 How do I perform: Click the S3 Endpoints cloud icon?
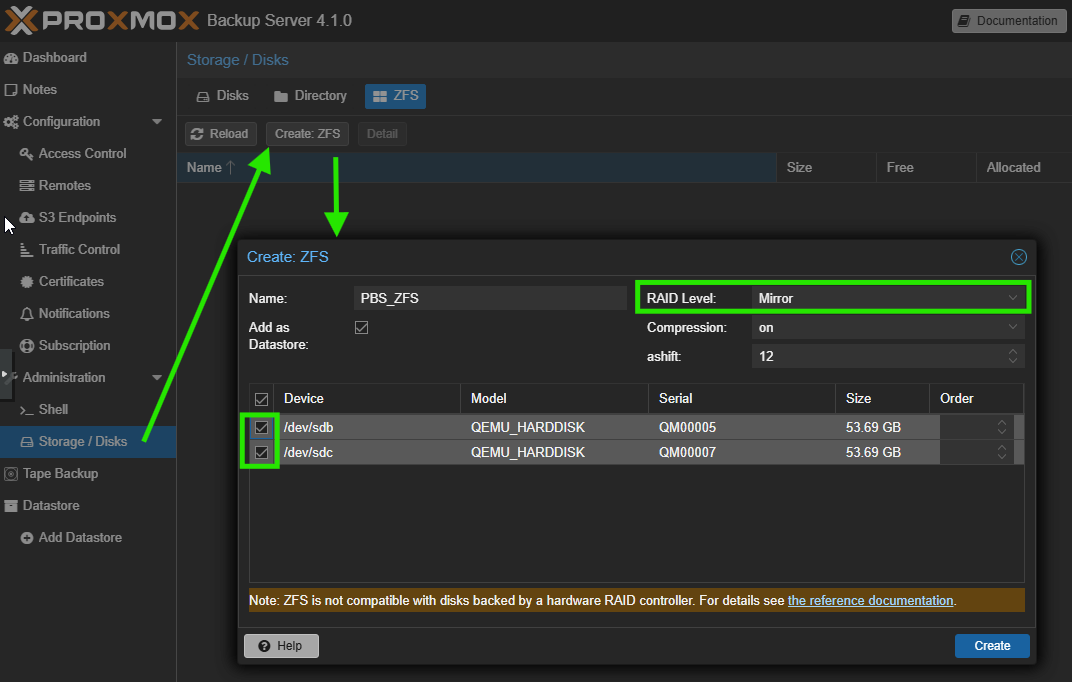click(x=27, y=218)
